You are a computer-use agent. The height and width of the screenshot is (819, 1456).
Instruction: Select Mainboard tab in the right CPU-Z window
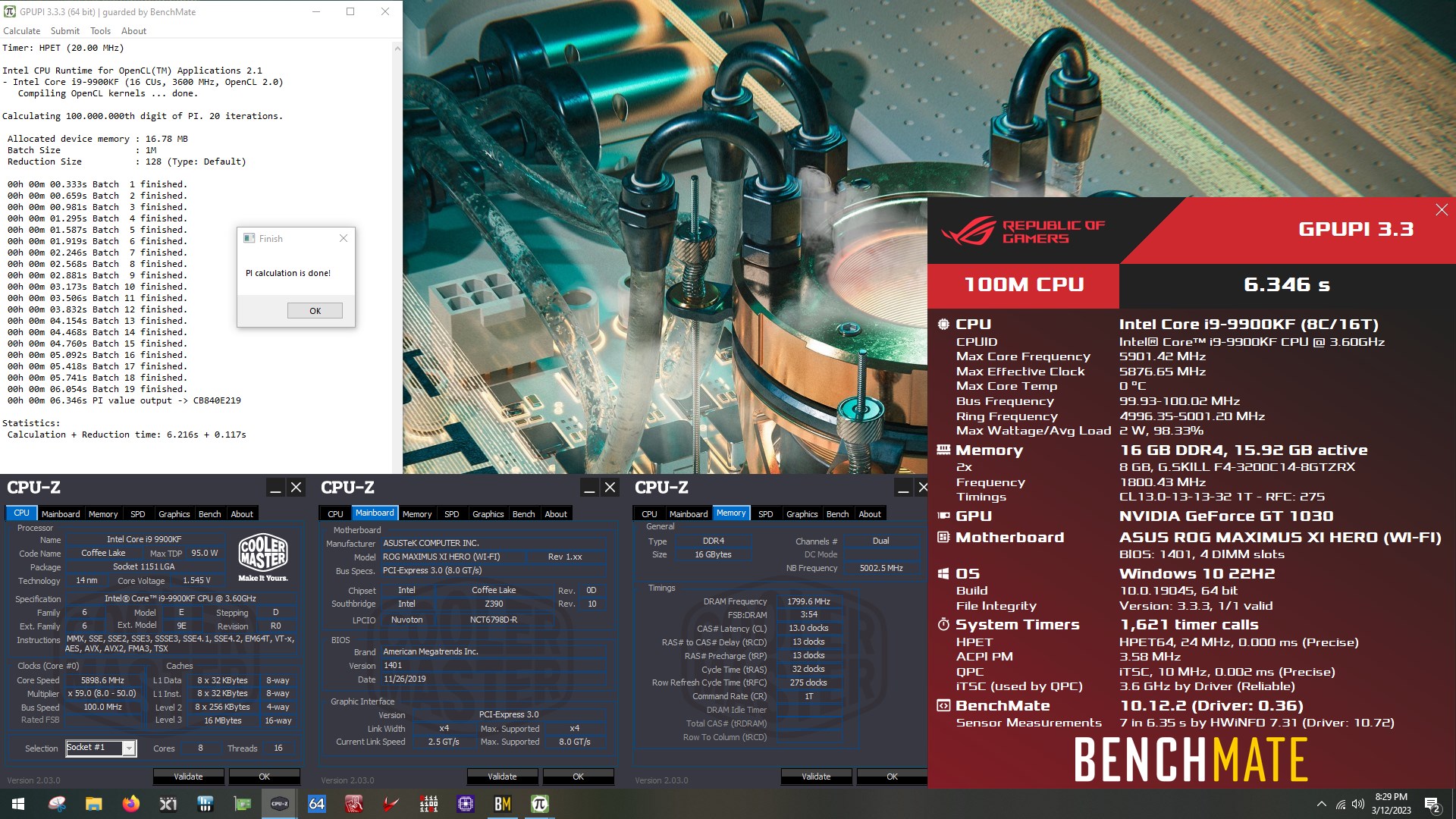tap(689, 514)
